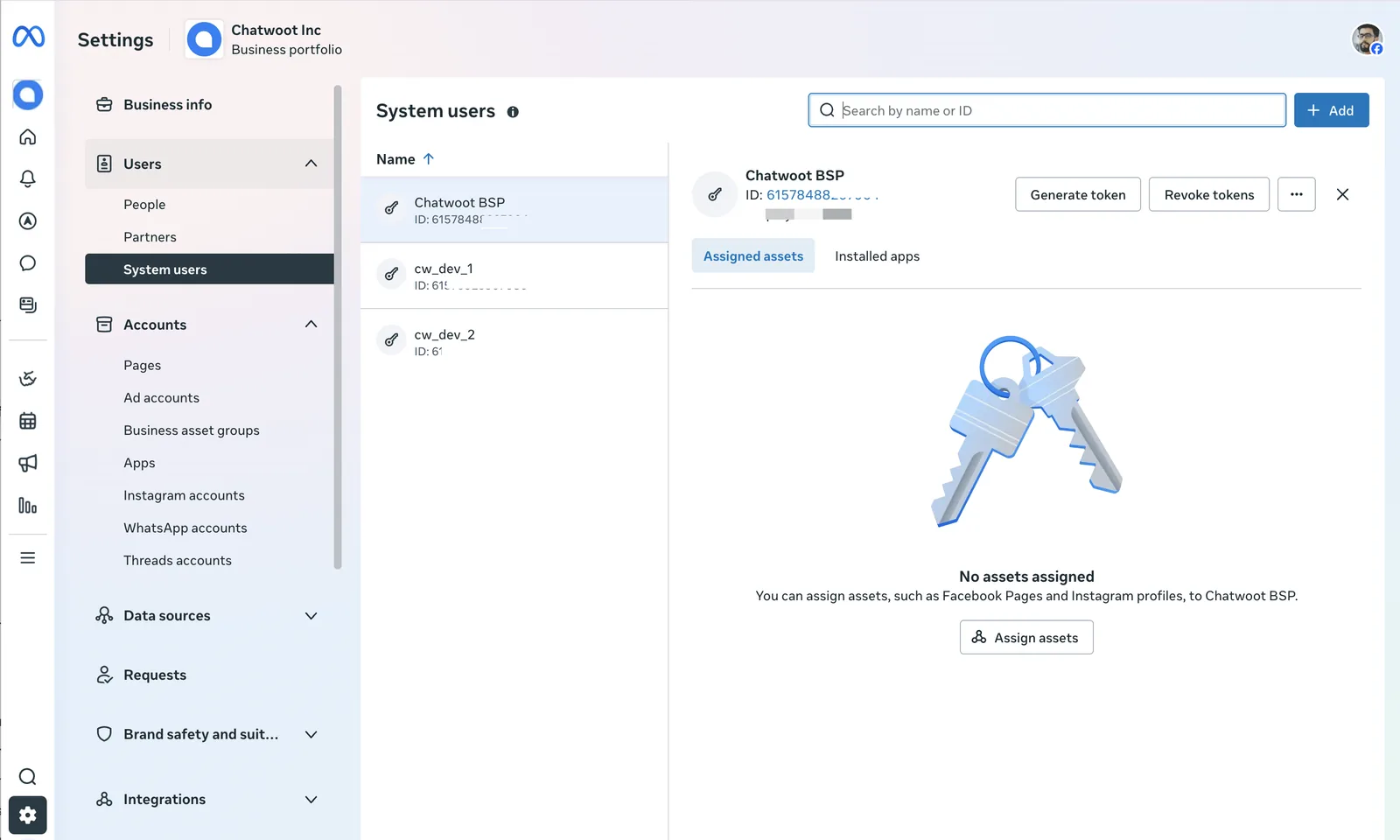Viewport: 1400px width, 840px height.
Task: Click the search magnifier in left rail
Action: tap(28, 777)
